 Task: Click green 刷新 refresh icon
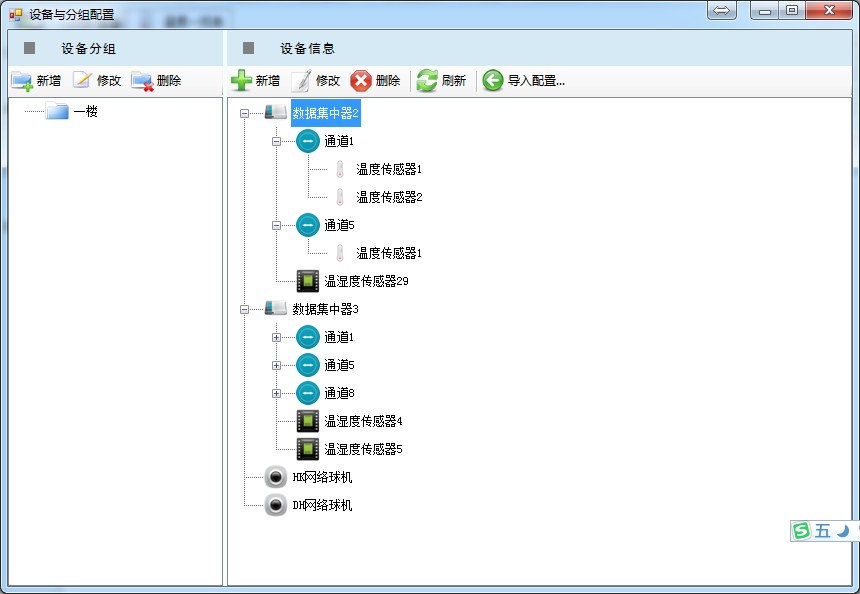click(x=427, y=81)
